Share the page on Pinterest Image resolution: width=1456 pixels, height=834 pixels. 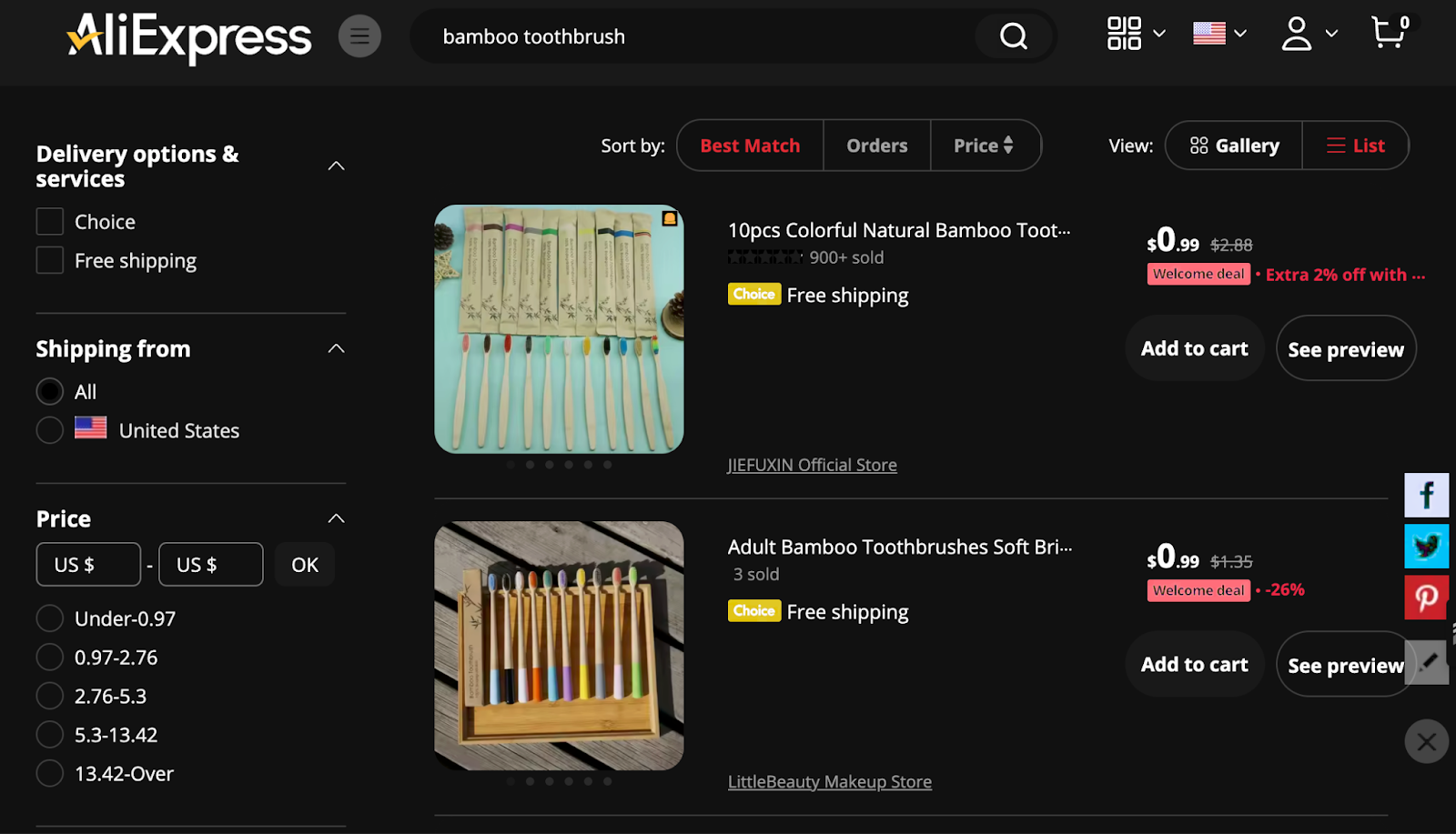1426,598
